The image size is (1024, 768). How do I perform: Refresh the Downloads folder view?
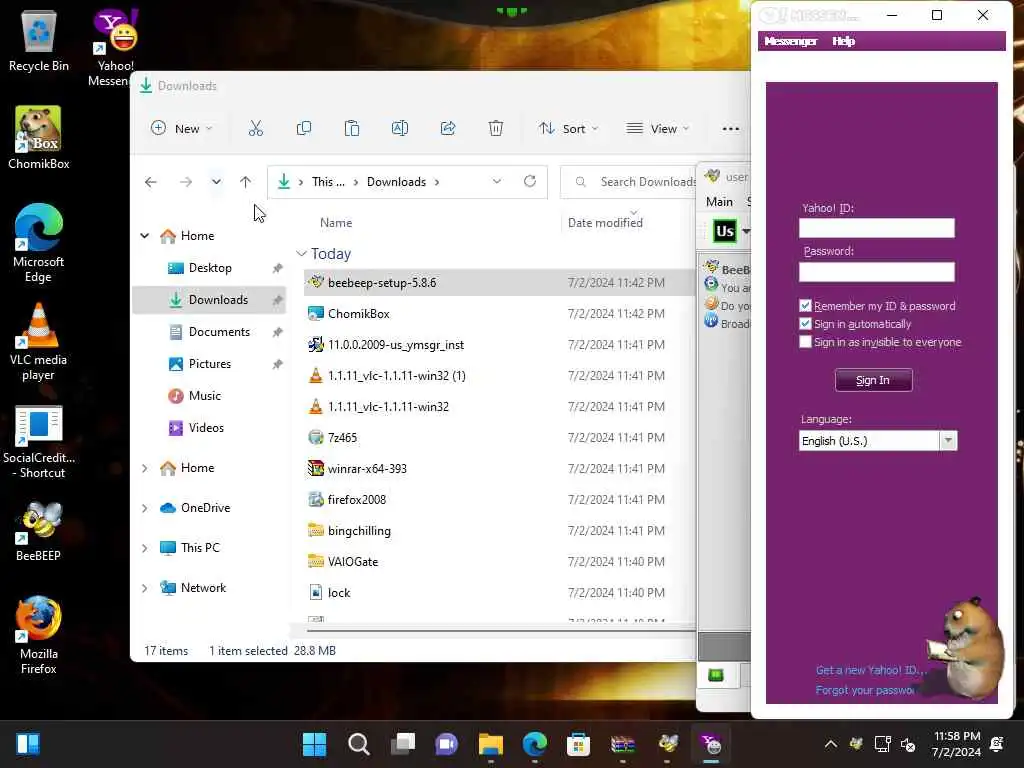(x=530, y=181)
